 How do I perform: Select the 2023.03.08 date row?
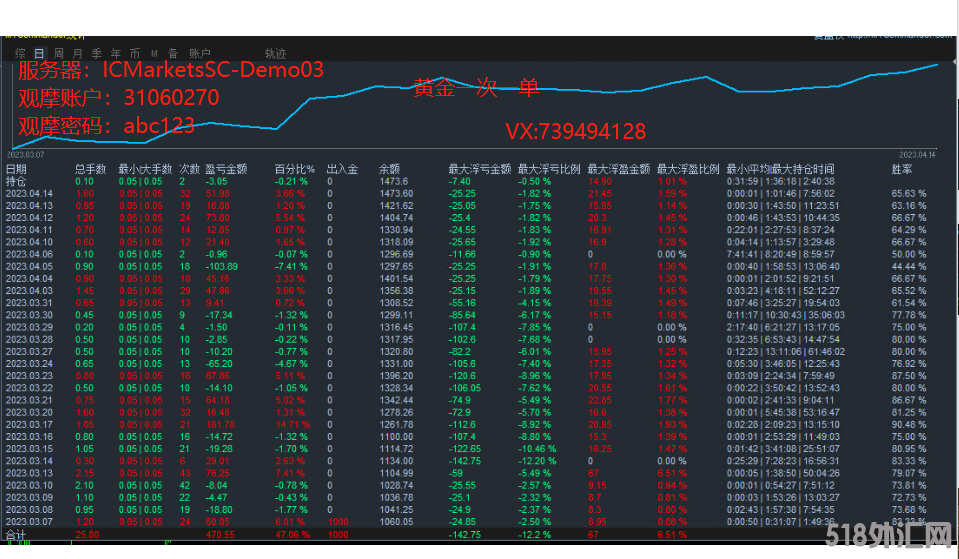(x=29, y=509)
